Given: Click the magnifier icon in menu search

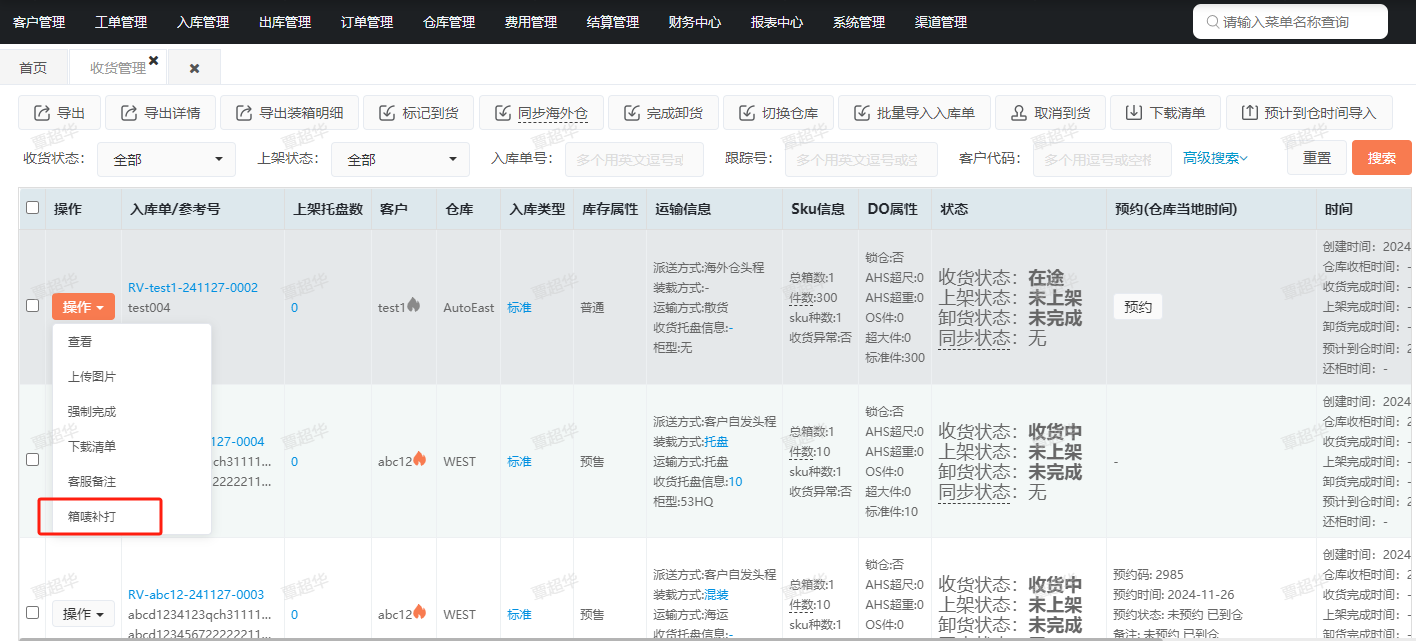Looking at the screenshot, I should 1212,22.
